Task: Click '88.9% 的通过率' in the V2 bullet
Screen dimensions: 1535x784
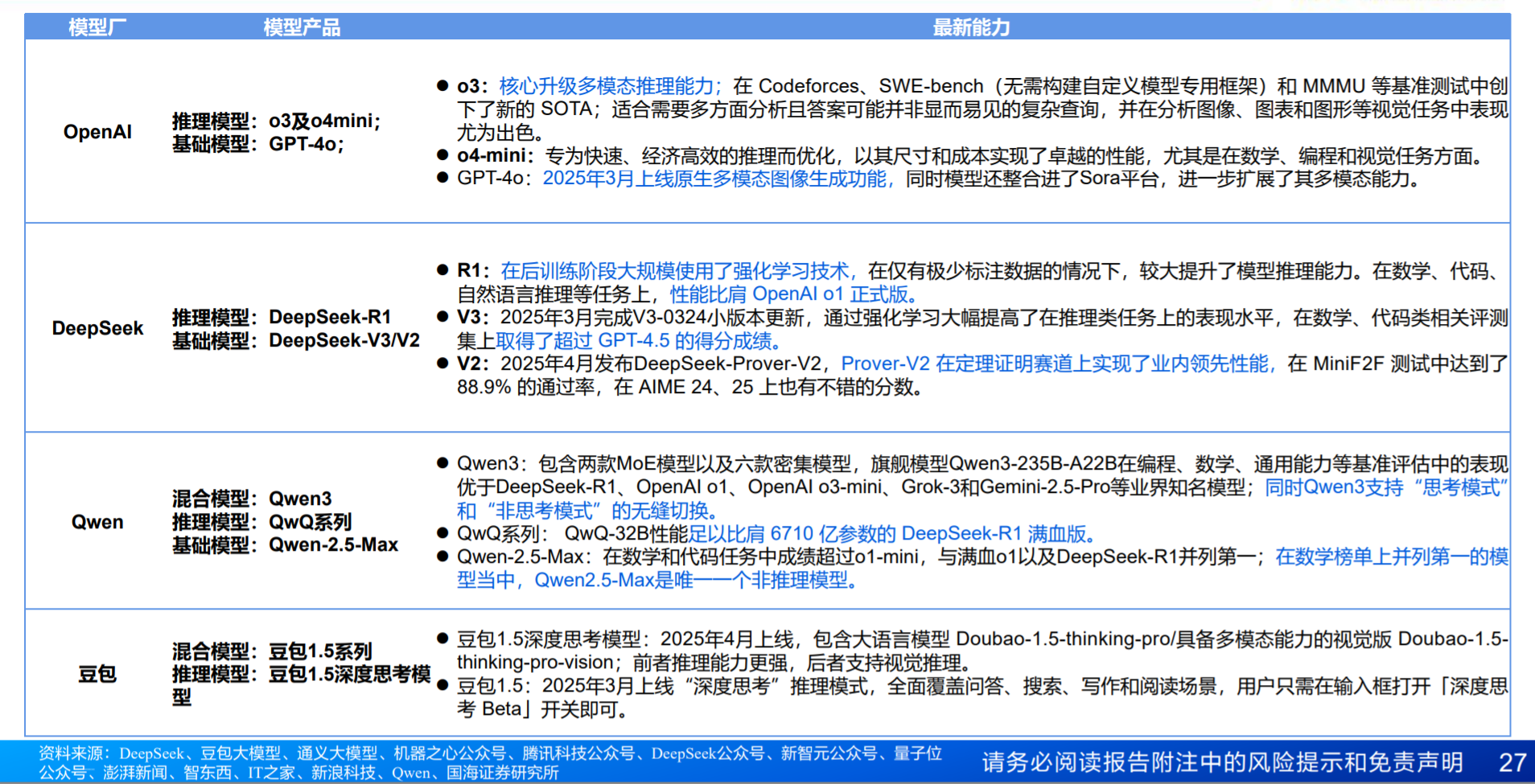Action: point(526,387)
